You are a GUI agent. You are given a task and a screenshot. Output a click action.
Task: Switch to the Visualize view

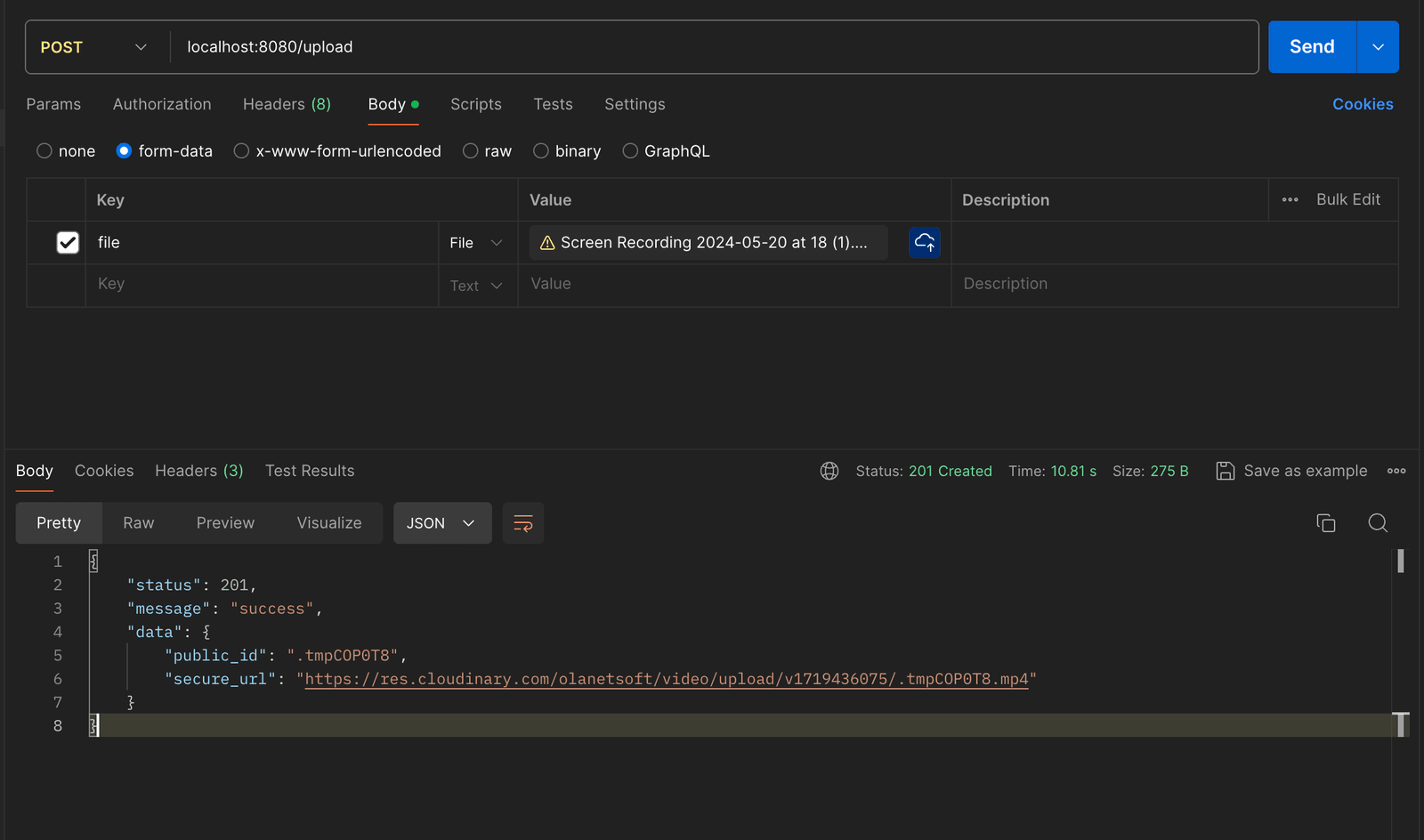pyautogui.click(x=329, y=523)
